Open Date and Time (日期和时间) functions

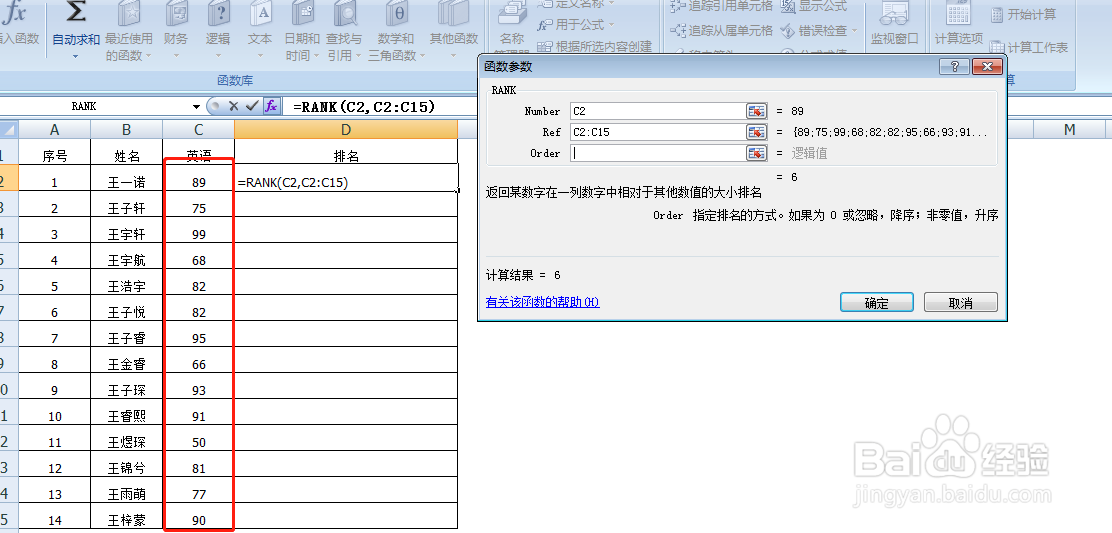point(302,32)
